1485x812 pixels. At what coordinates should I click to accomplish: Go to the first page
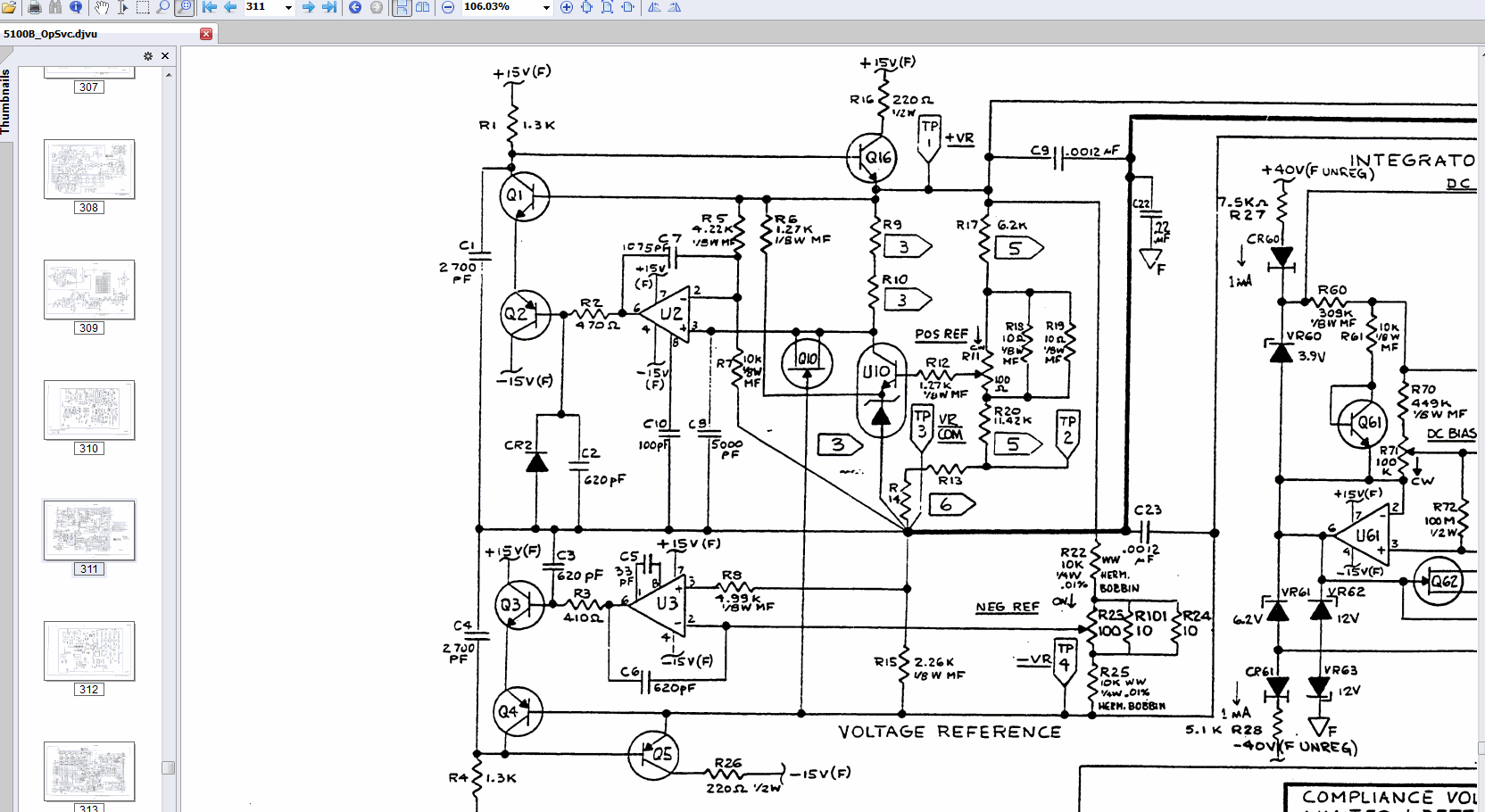pyautogui.click(x=210, y=7)
